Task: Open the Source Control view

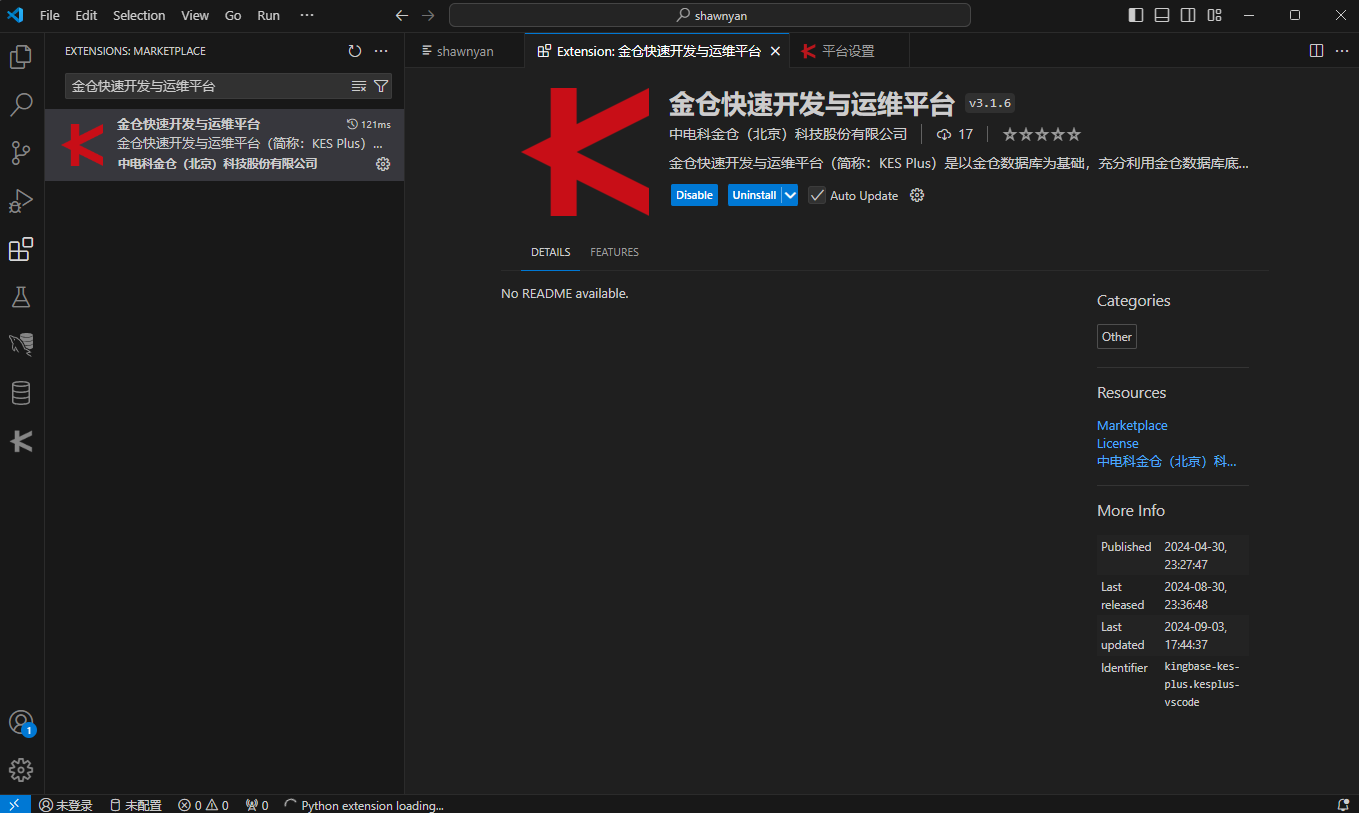Action: tap(21, 152)
